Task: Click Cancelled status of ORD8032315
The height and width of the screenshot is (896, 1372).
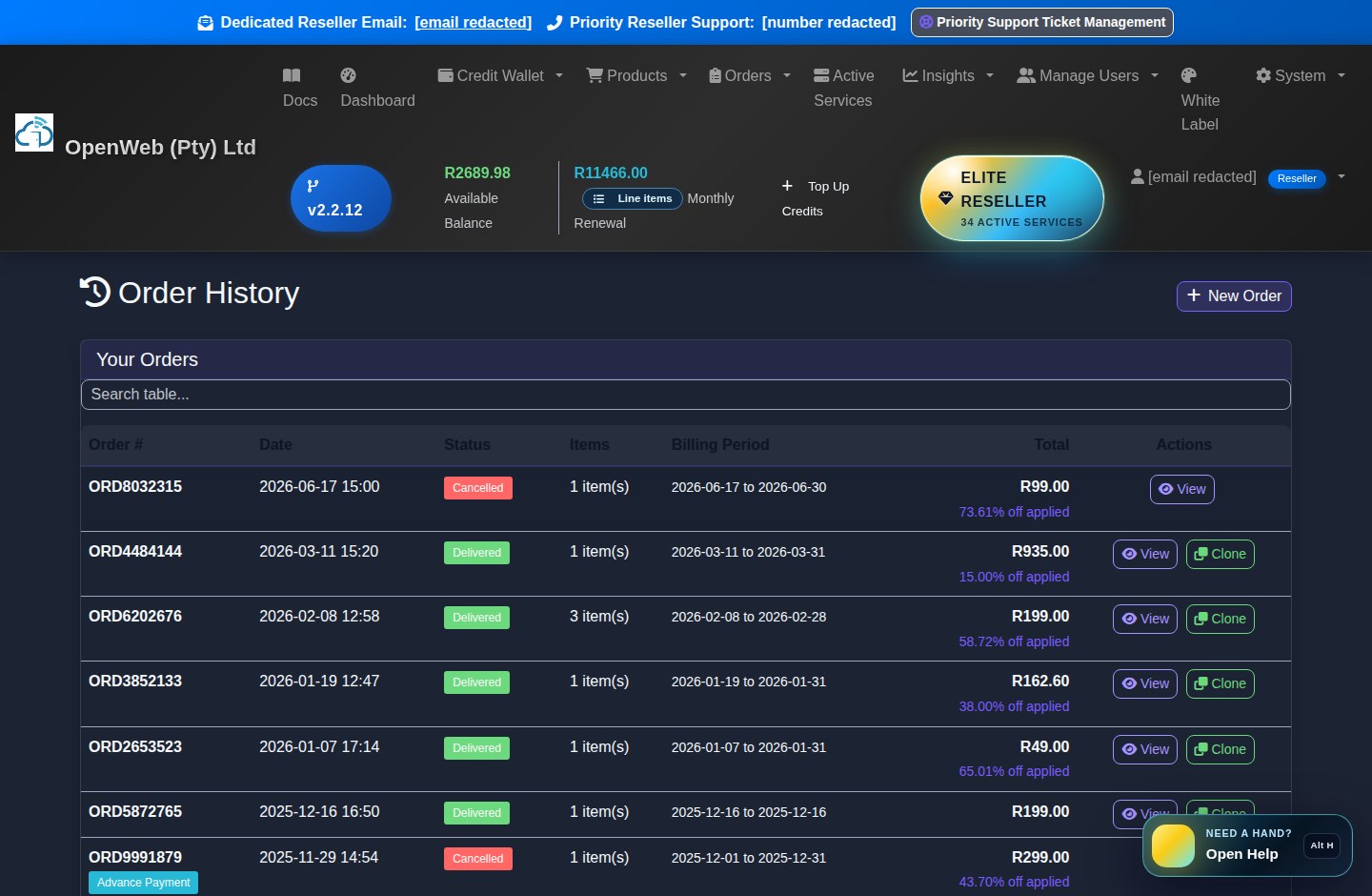Action: [478, 488]
